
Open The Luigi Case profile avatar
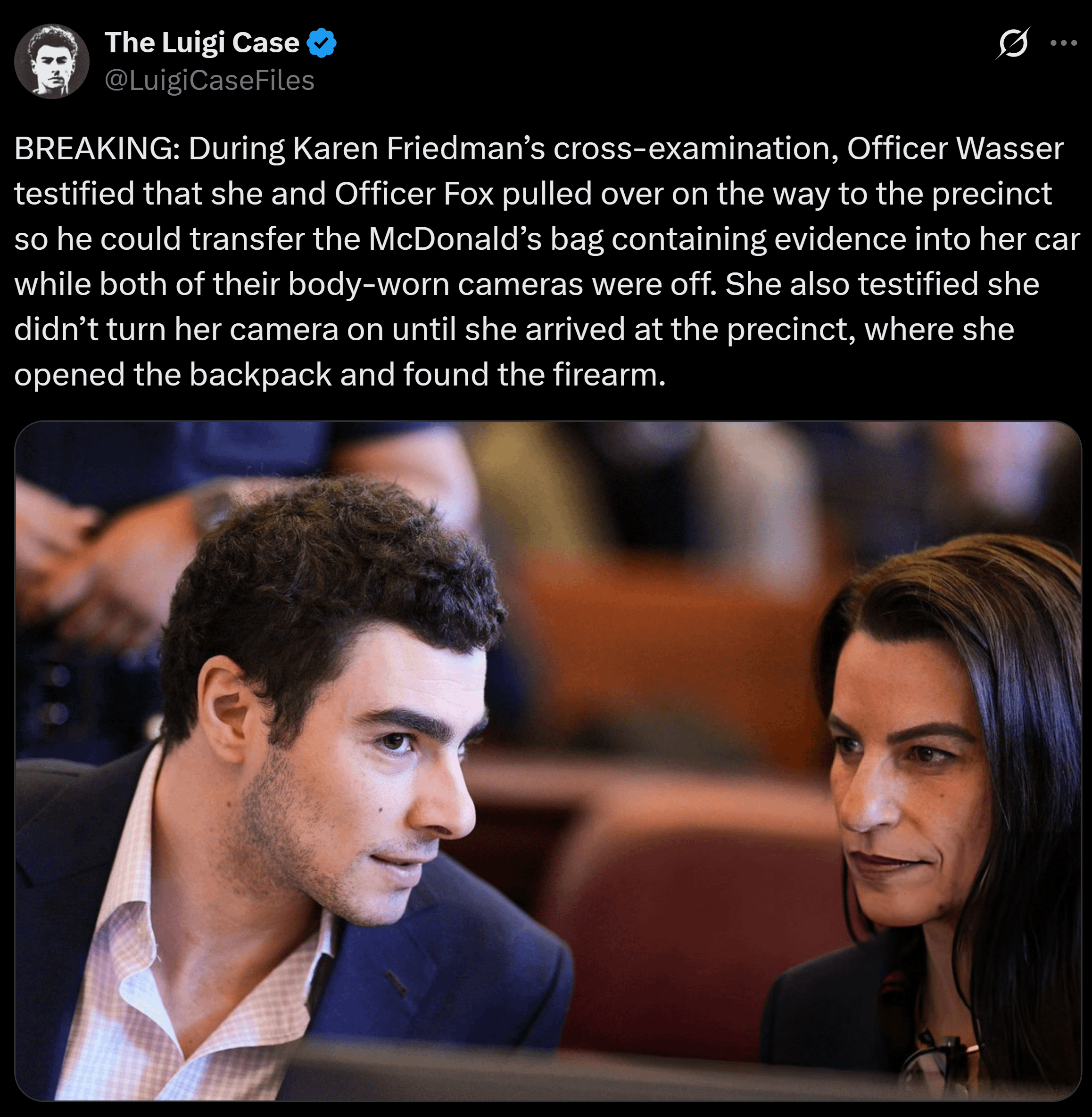pos(51,61)
